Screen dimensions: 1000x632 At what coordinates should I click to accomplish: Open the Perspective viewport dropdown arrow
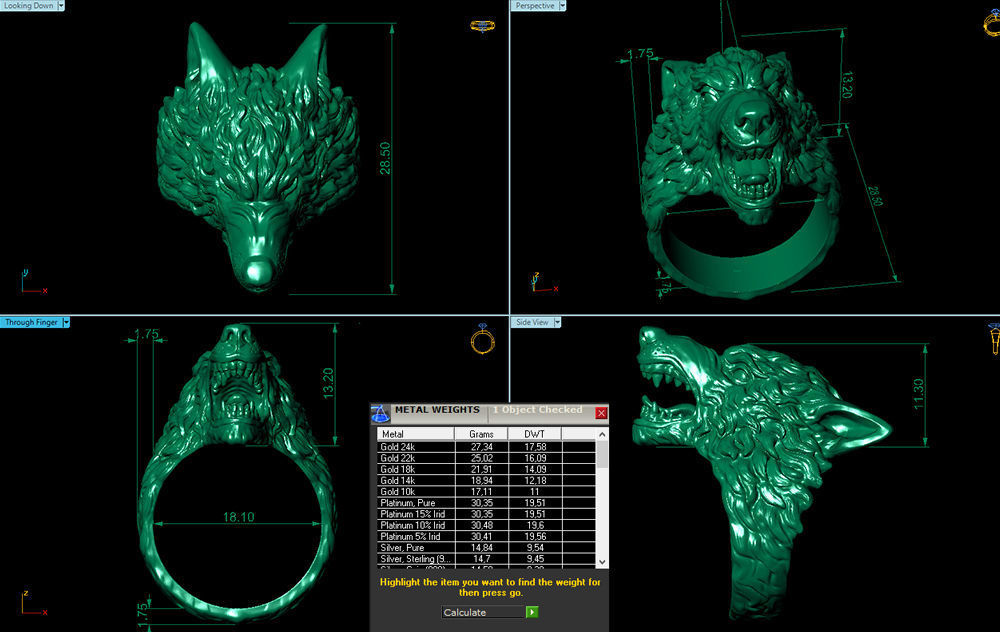(562, 5)
